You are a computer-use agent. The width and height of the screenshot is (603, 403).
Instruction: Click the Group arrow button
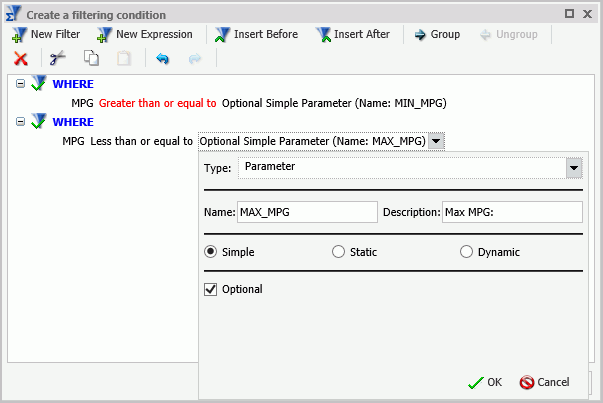pyautogui.click(x=437, y=35)
